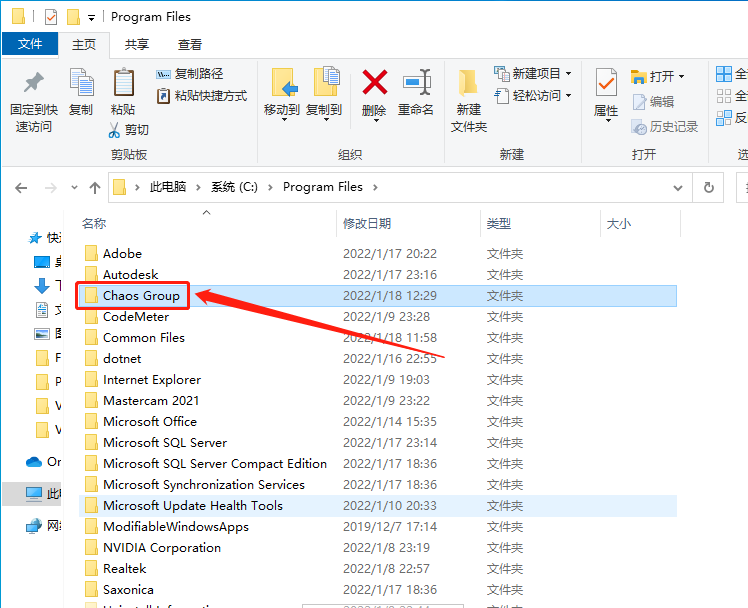Click the Rename icon
Viewport: 748px width, 608px height.
(x=416, y=82)
